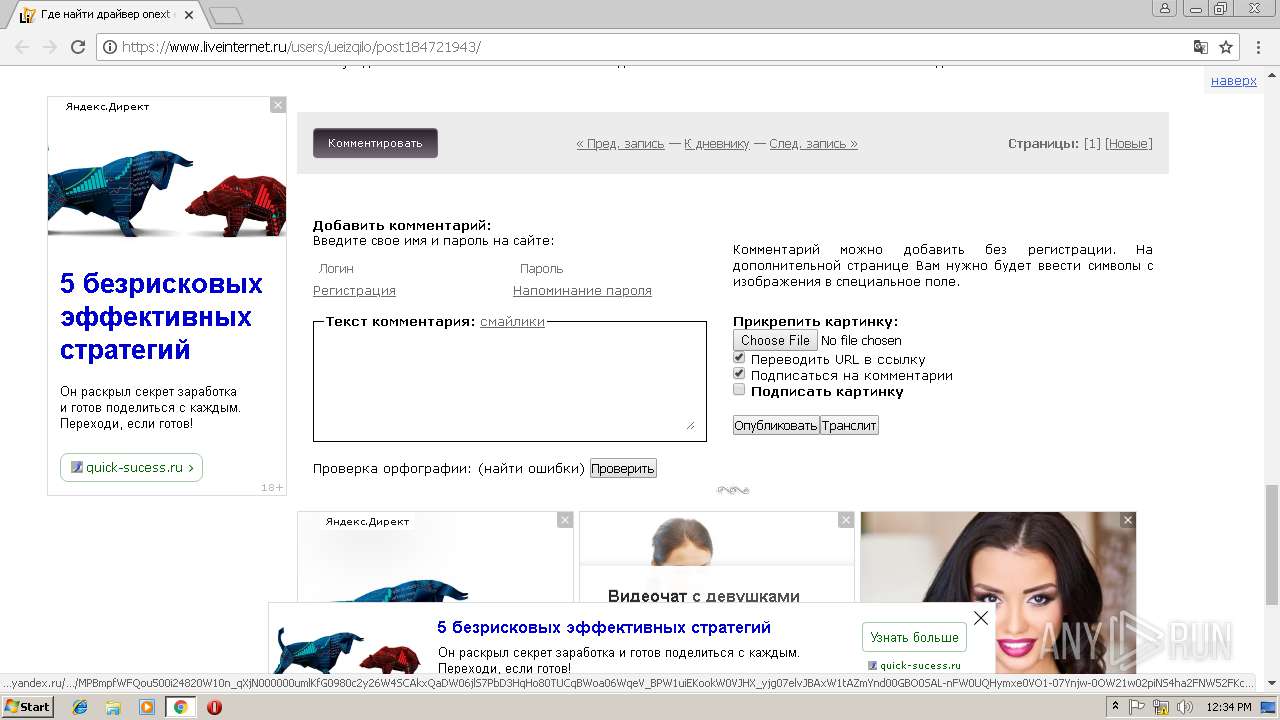This screenshot has width=1280, height=720.
Task: Click the site info icon in address bar
Action: [110, 47]
